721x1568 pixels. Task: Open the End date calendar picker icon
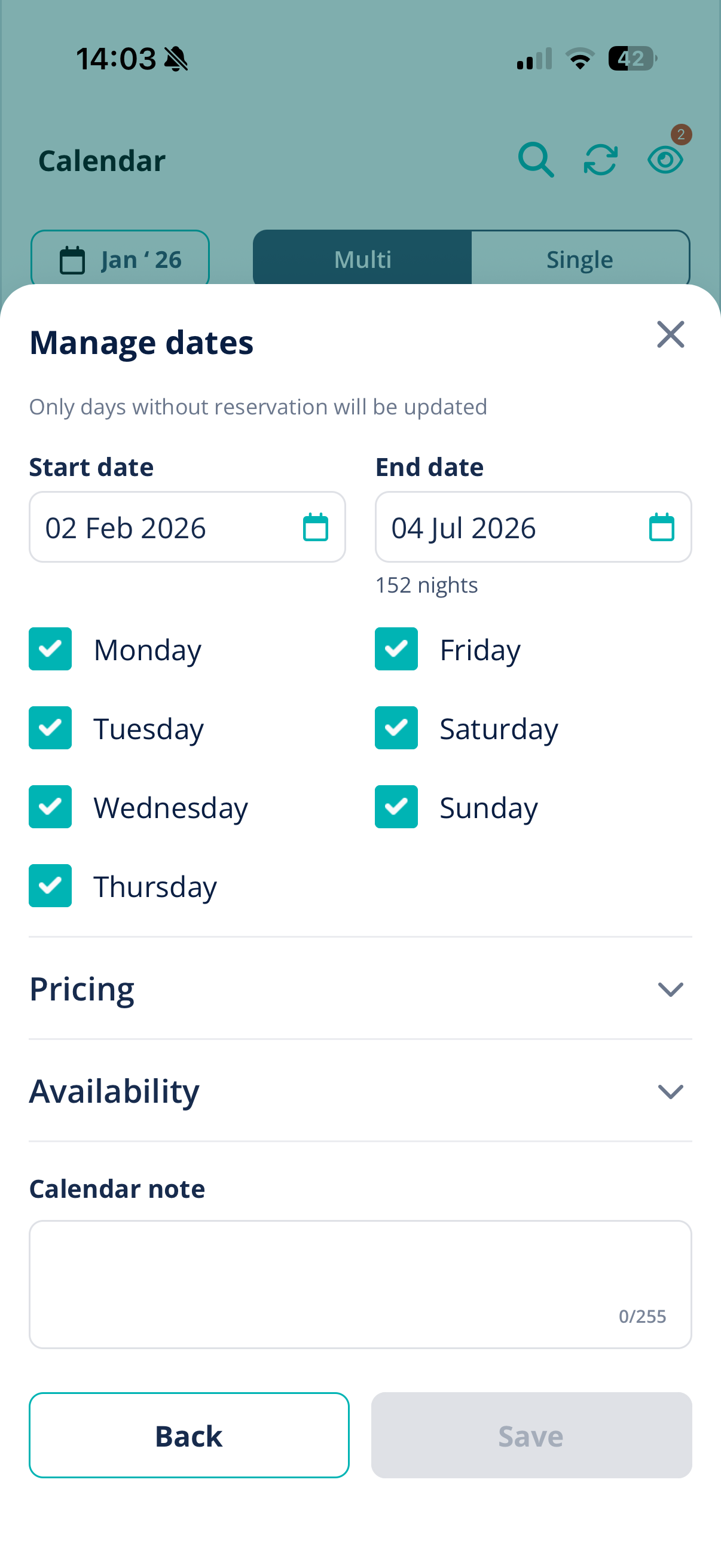coord(661,527)
